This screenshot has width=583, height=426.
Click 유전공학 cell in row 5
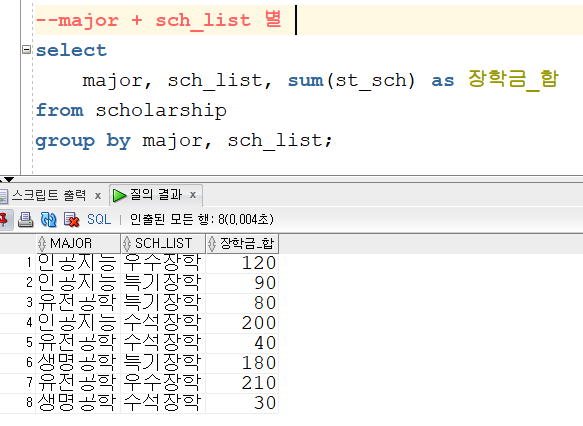click(77, 343)
